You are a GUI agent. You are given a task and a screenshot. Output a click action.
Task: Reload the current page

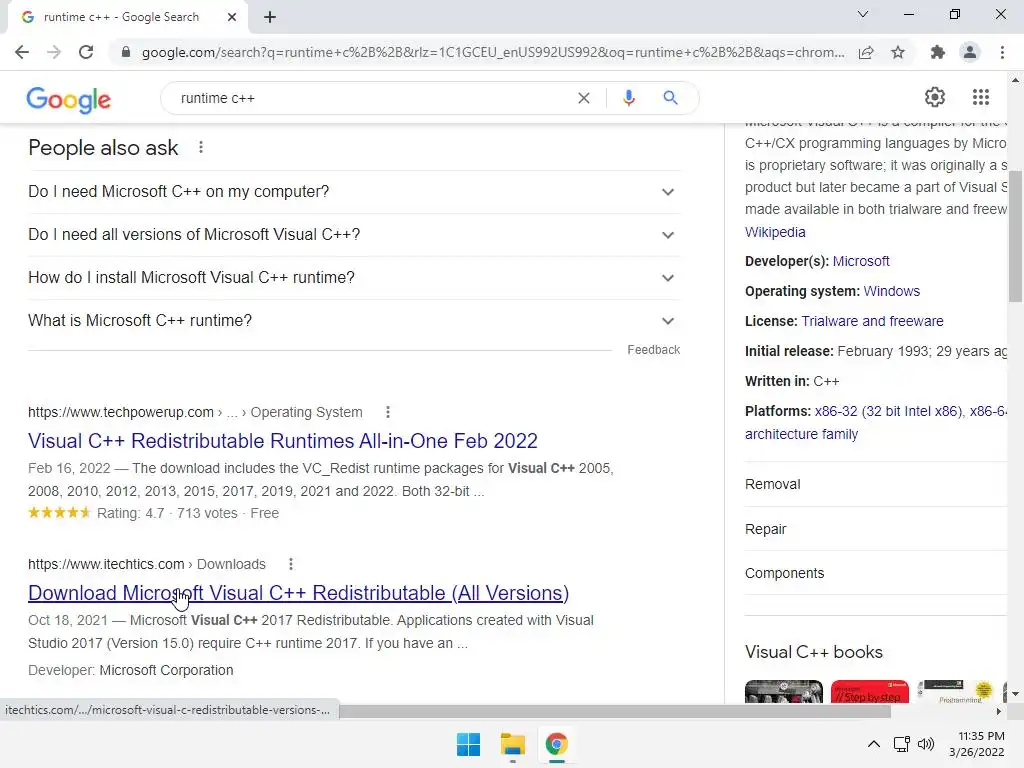[x=86, y=52]
